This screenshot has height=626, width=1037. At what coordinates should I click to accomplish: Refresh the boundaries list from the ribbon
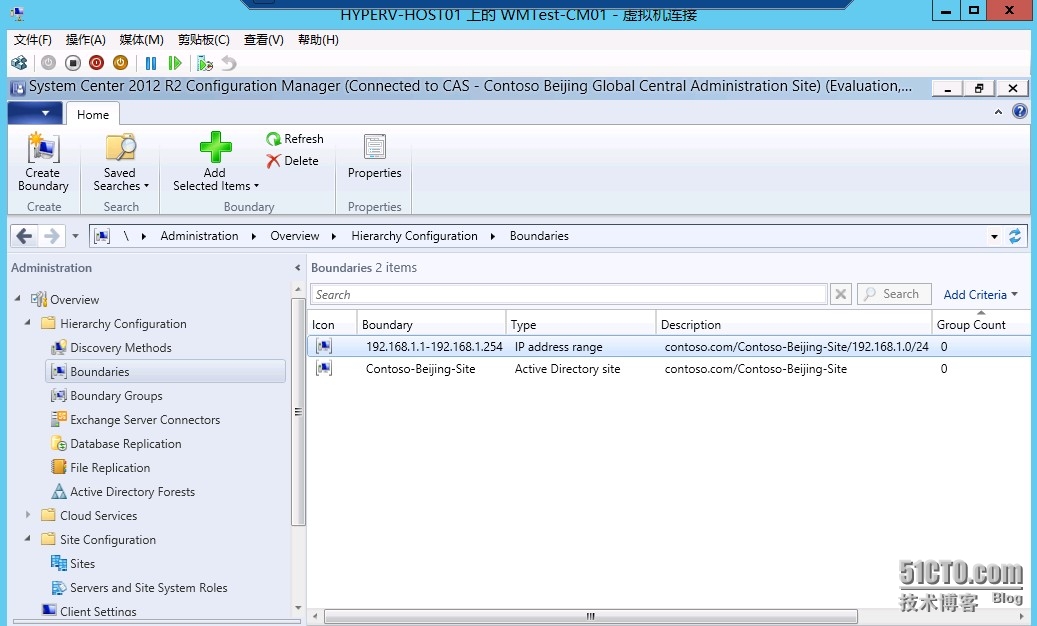pos(295,139)
